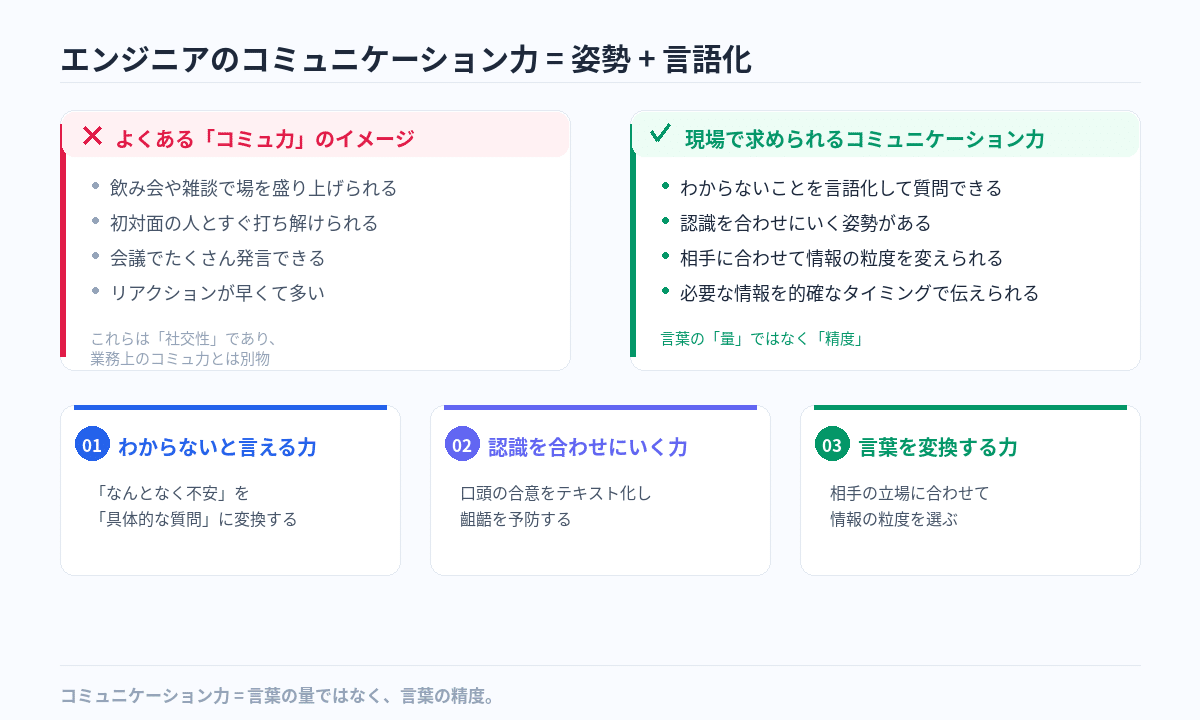Click the green 03 number badge

pos(831,445)
